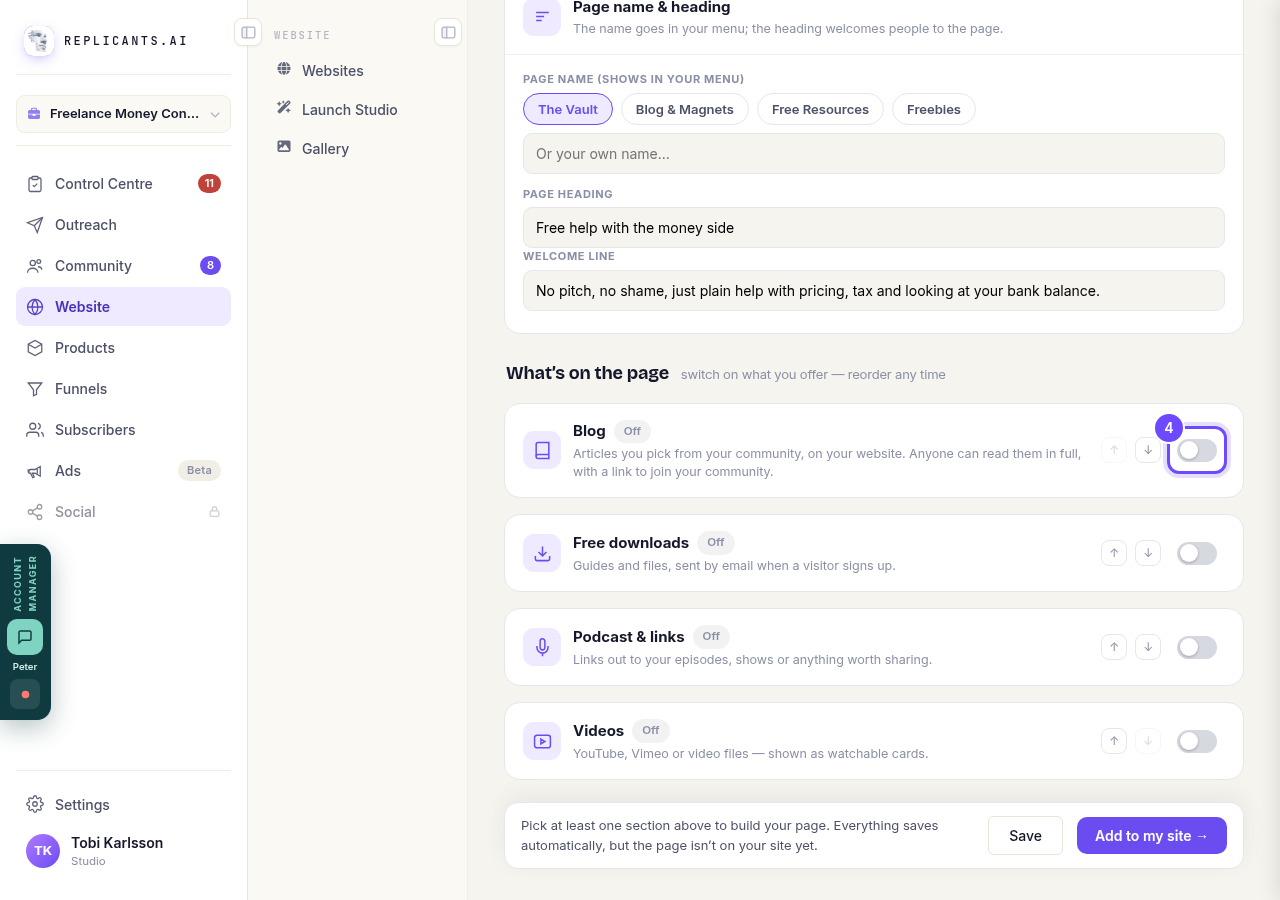Click the custom page name field

874,154
